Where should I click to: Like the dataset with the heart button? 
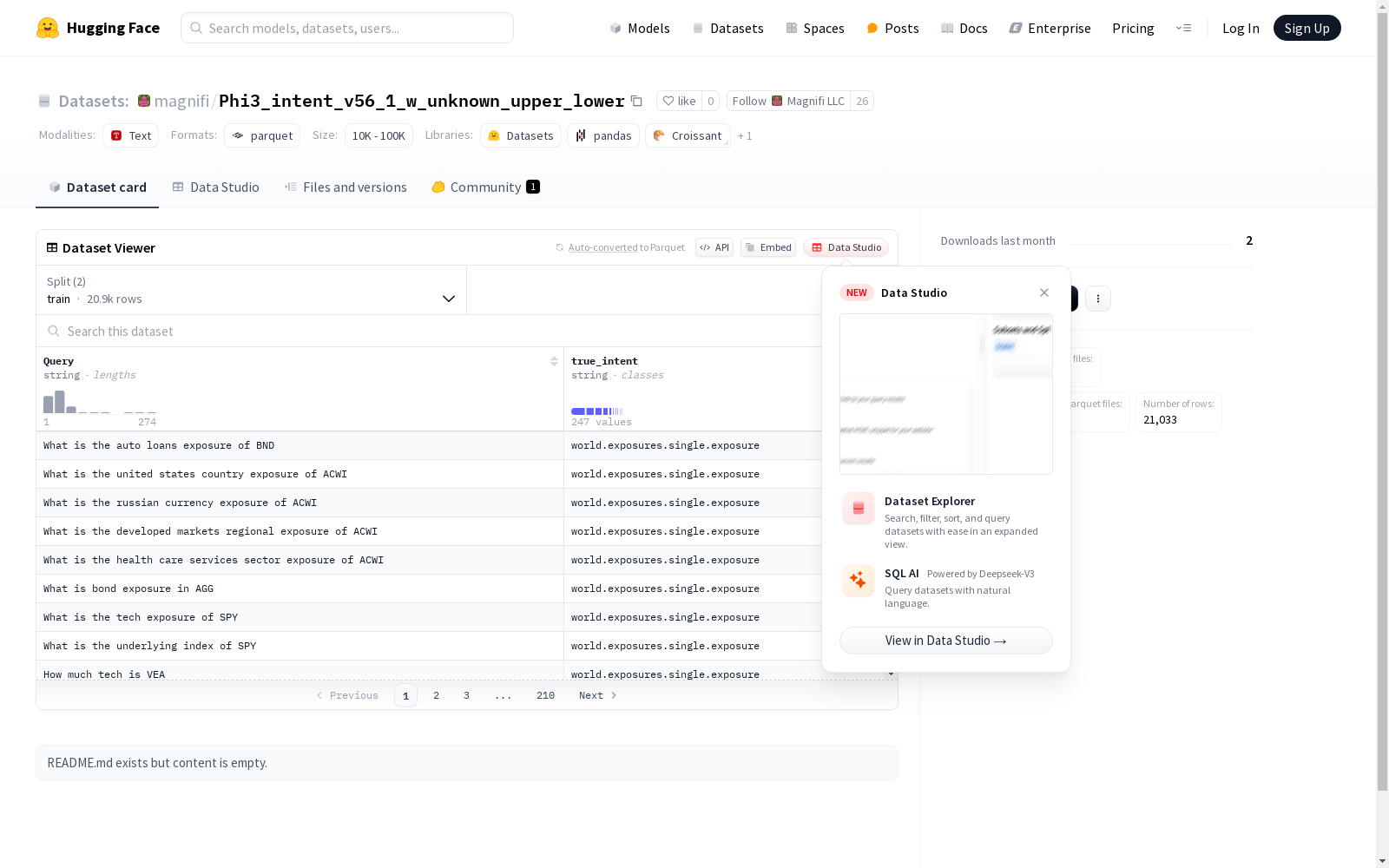(x=679, y=101)
